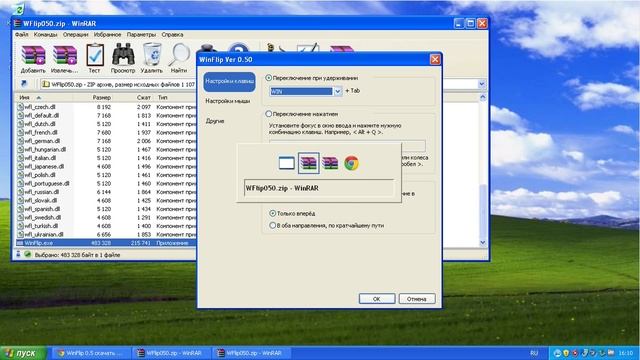640x360 pixels.
Task: Switch to the WinFlip 0.5 Chrome taskbar button
Action: 91,353
